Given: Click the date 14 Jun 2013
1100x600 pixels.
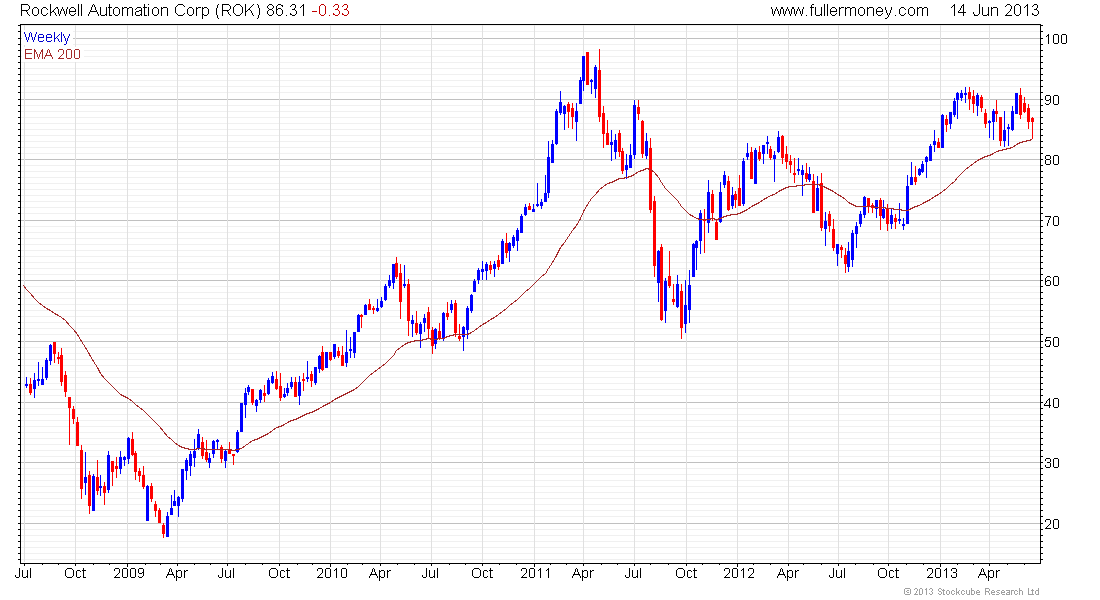Looking at the screenshot, I should point(994,11).
